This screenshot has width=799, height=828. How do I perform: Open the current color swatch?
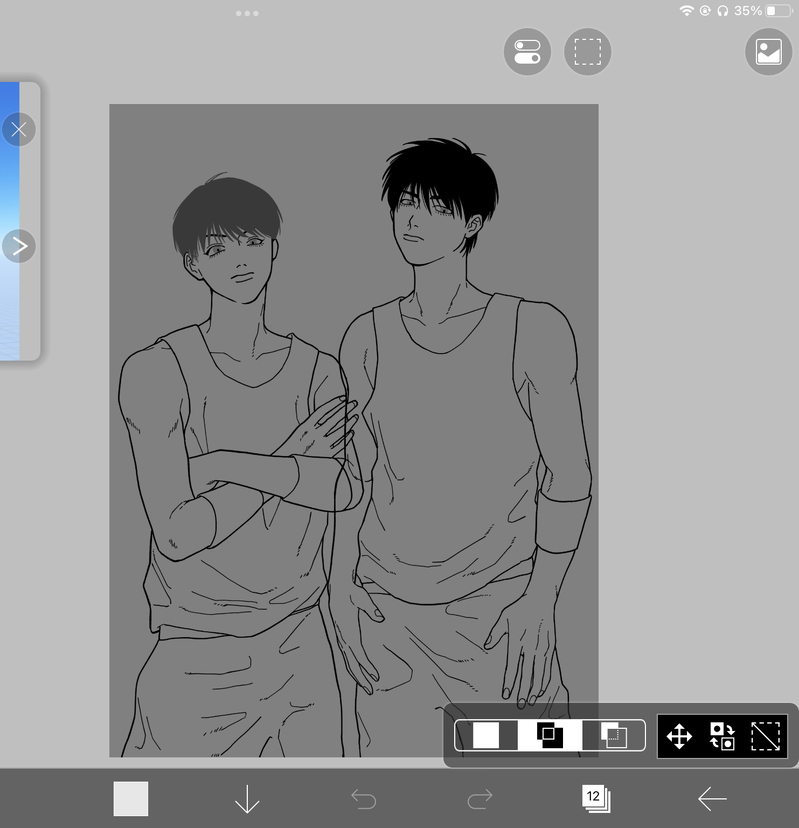click(131, 799)
